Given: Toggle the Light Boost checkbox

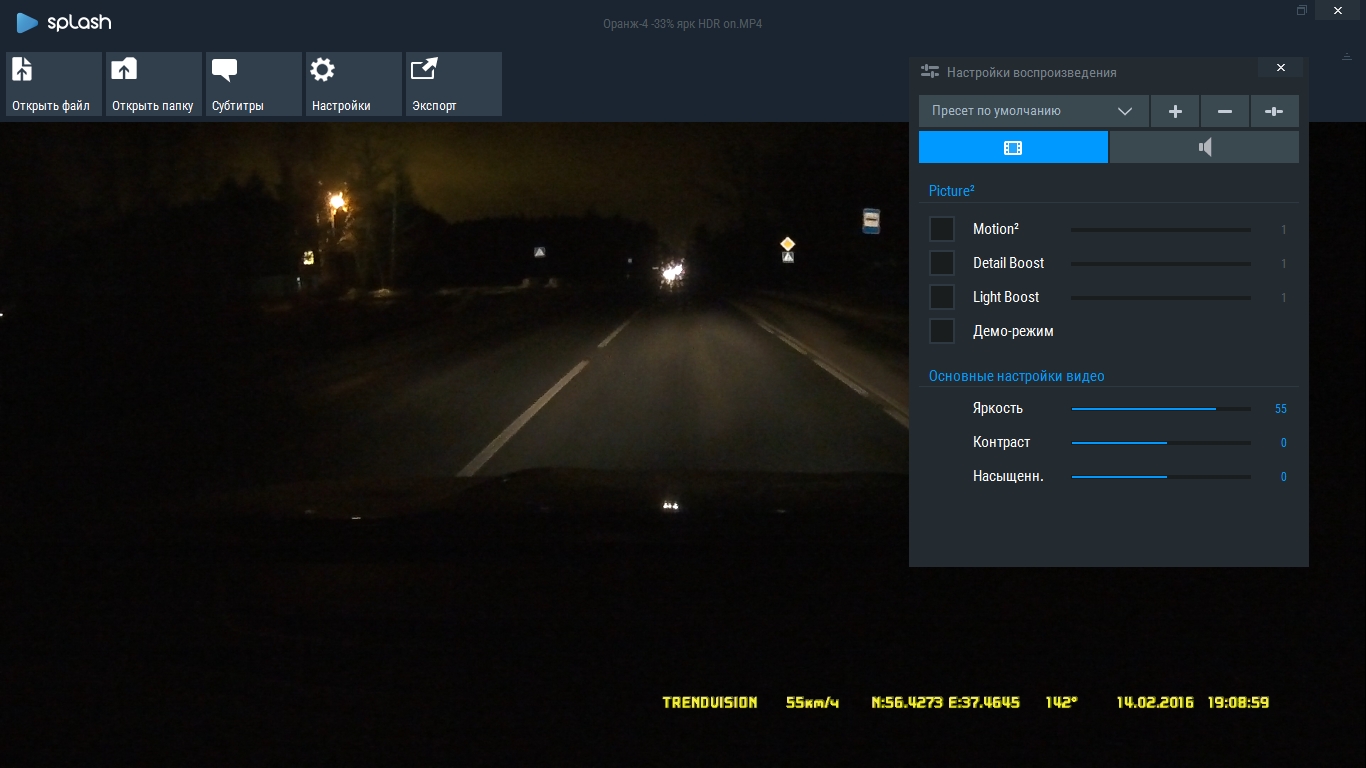Looking at the screenshot, I should (x=942, y=297).
